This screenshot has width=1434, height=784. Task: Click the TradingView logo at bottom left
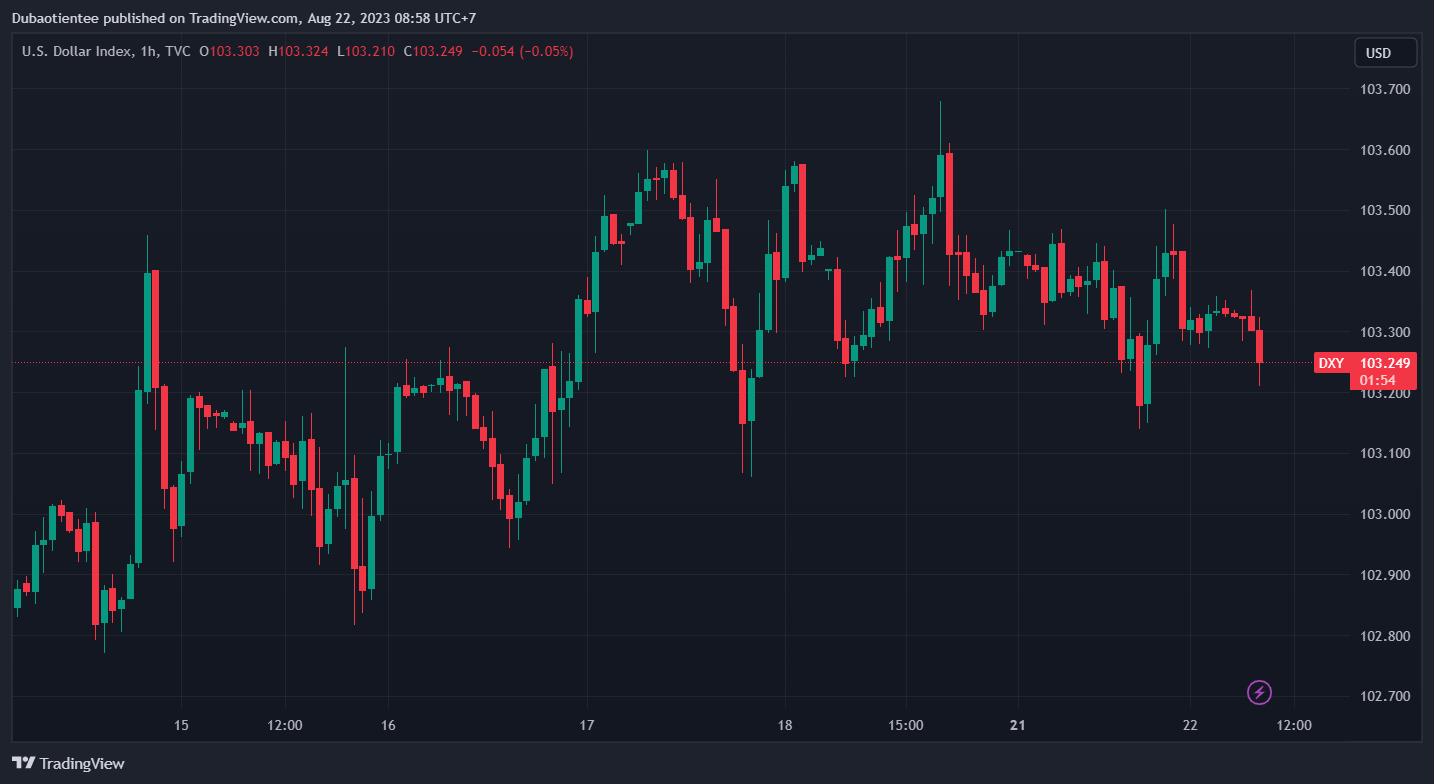(68, 763)
